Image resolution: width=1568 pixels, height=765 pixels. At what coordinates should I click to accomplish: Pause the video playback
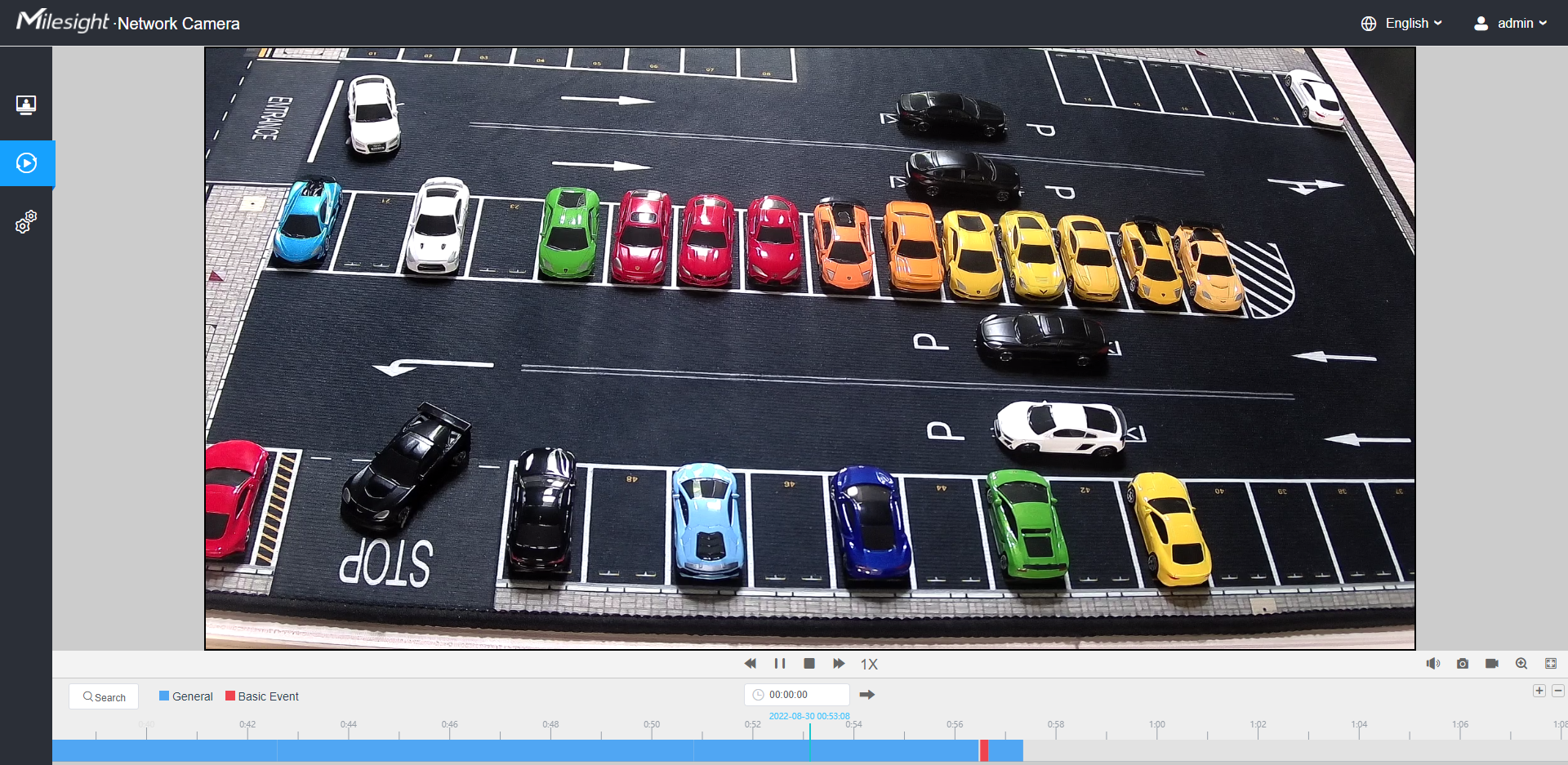pyautogui.click(x=780, y=664)
